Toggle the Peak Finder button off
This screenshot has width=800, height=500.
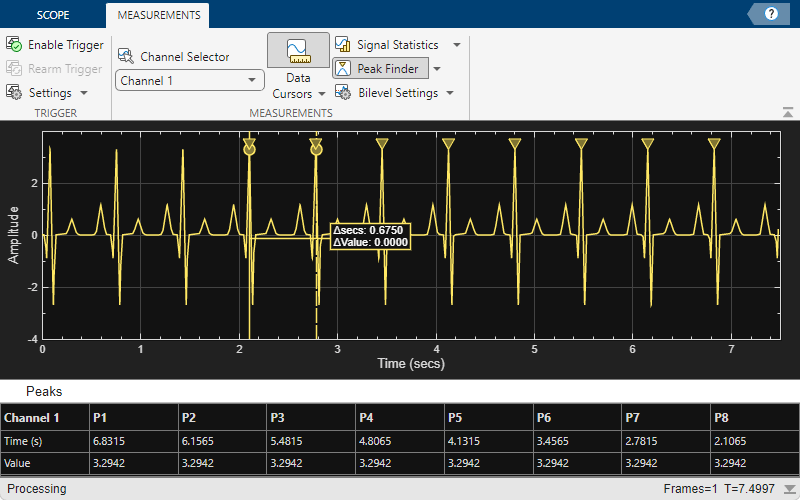click(380, 69)
